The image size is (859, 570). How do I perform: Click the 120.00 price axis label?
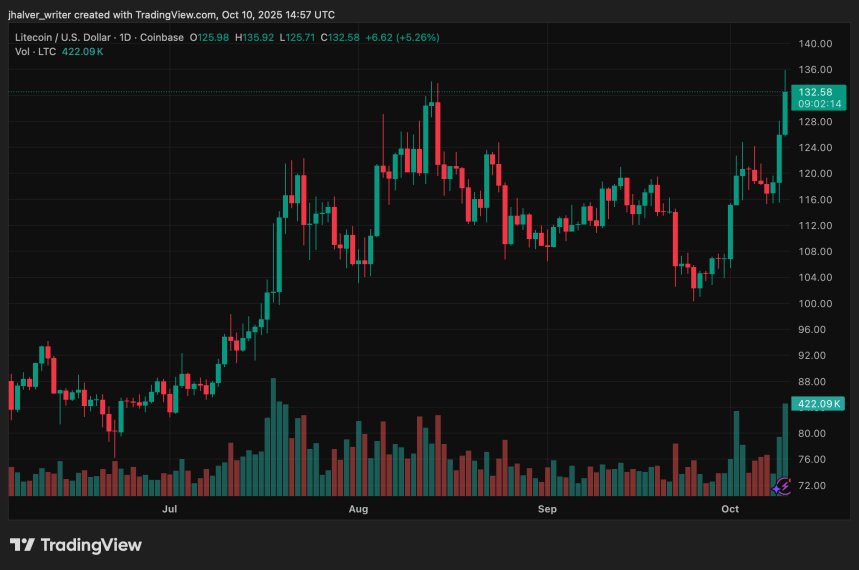tap(816, 174)
